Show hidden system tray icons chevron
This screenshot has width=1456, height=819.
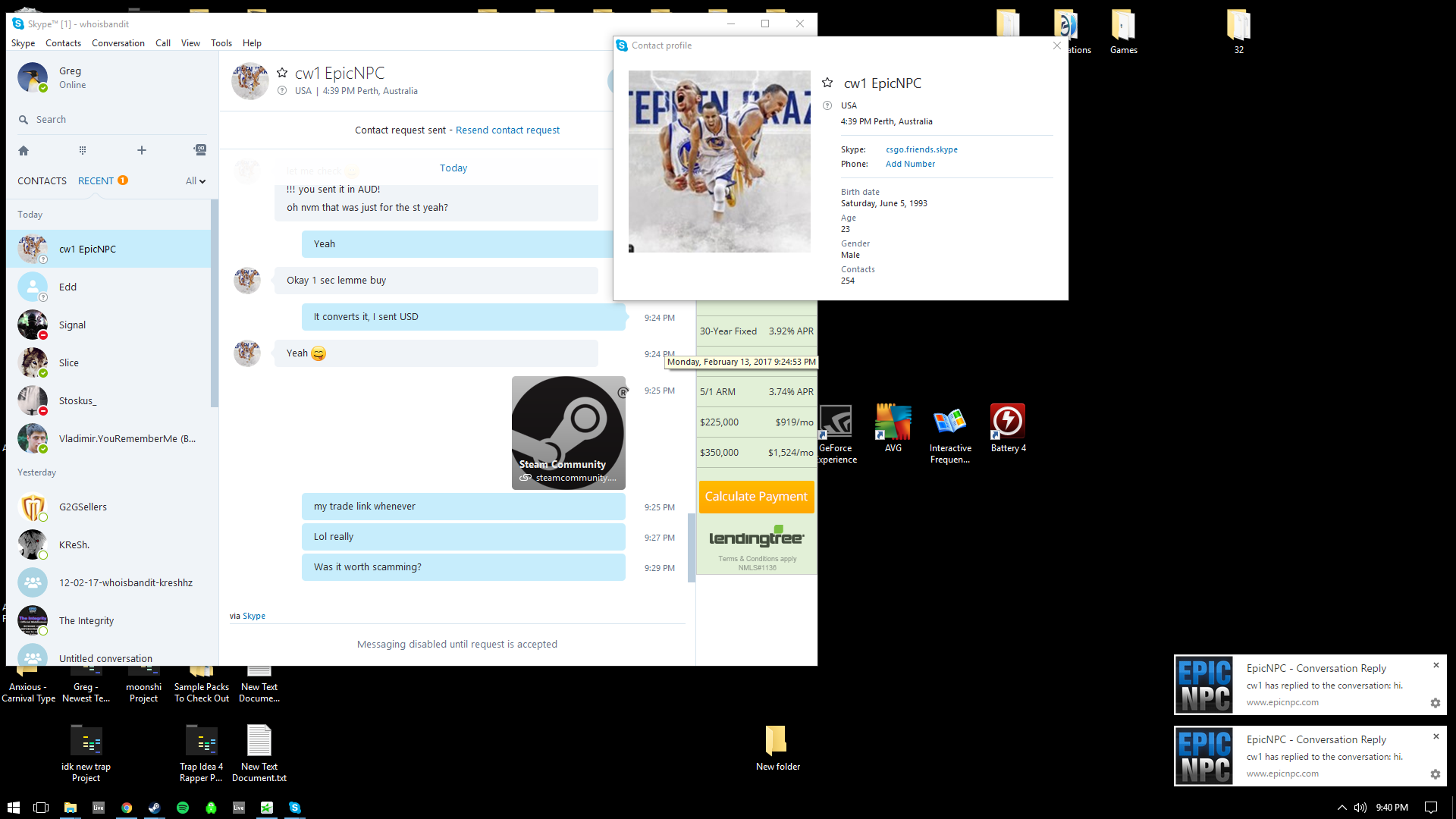pos(1341,808)
